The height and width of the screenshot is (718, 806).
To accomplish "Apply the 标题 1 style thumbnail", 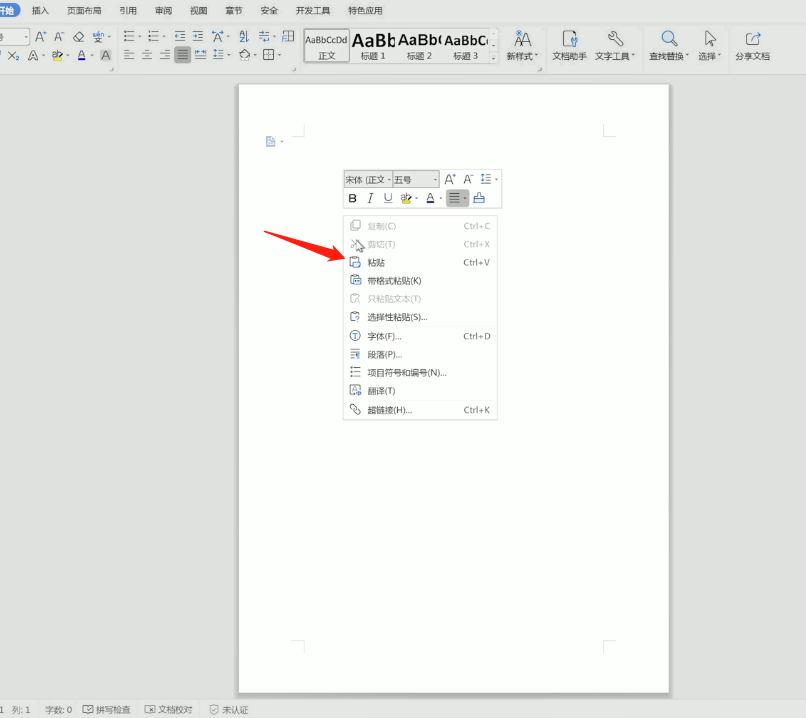I will pyautogui.click(x=373, y=46).
